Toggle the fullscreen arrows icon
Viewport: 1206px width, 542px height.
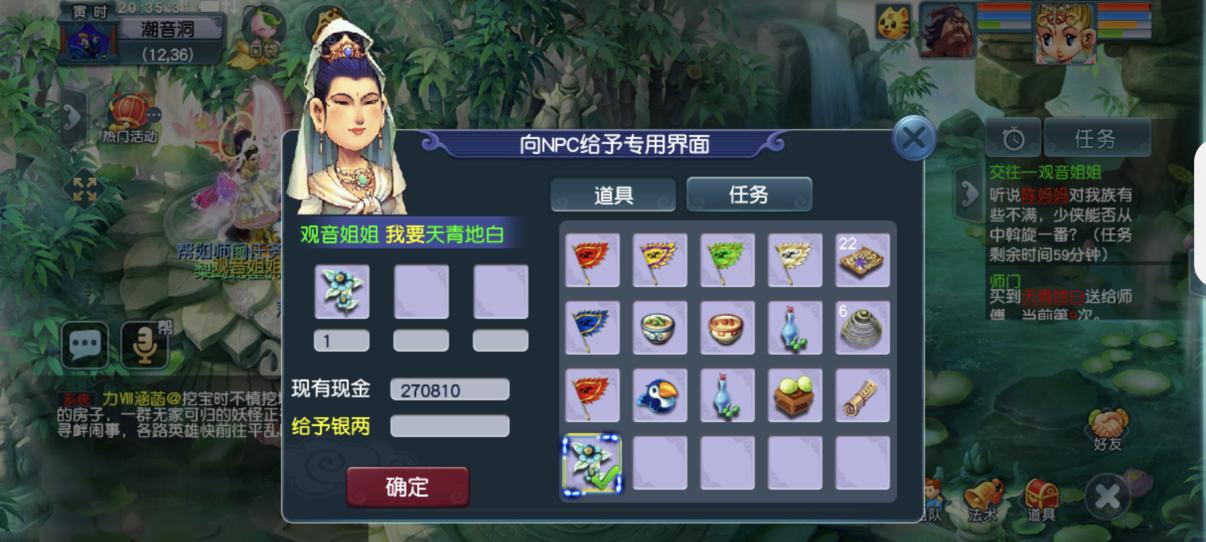click(x=84, y=190)
